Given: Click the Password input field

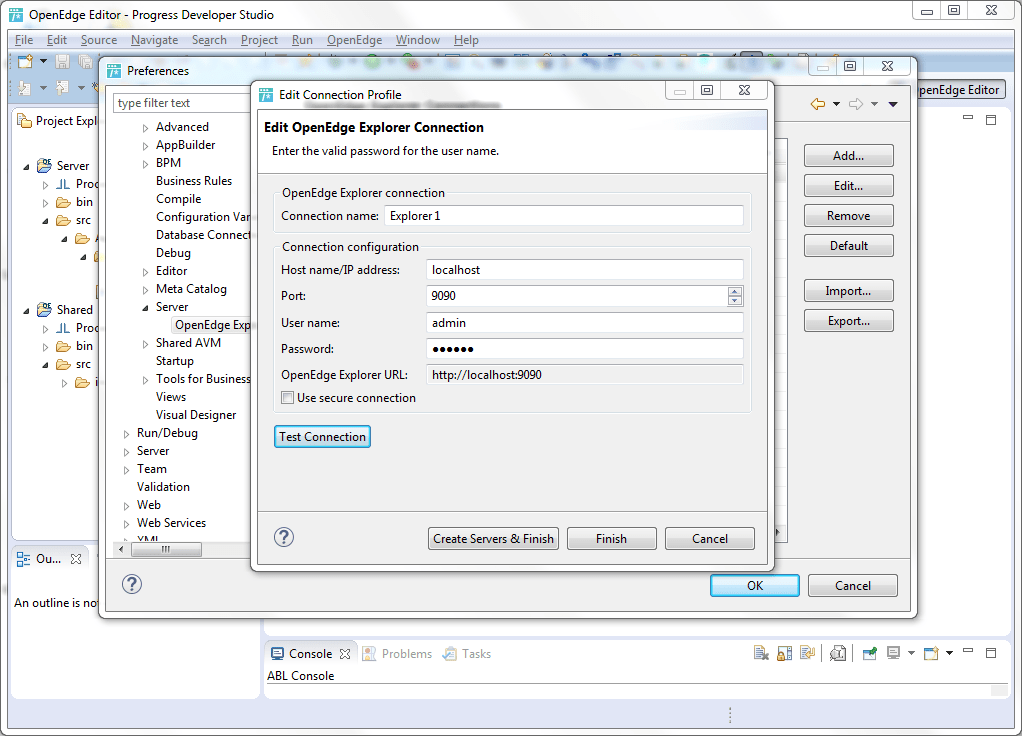Looking at the screenshot, I should tap(585, 349).
